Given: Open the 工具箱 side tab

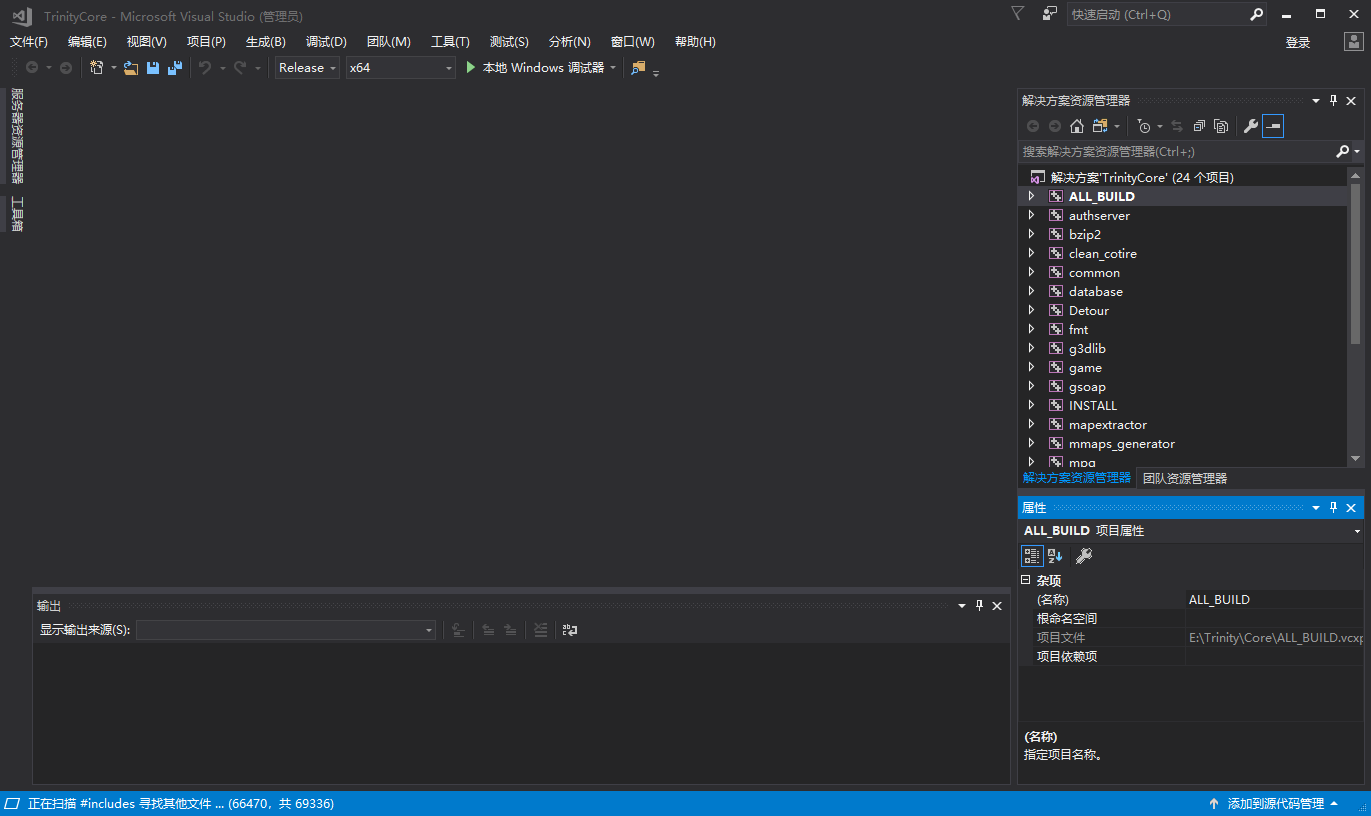Looking at the screenshot, I should [16, 214].
